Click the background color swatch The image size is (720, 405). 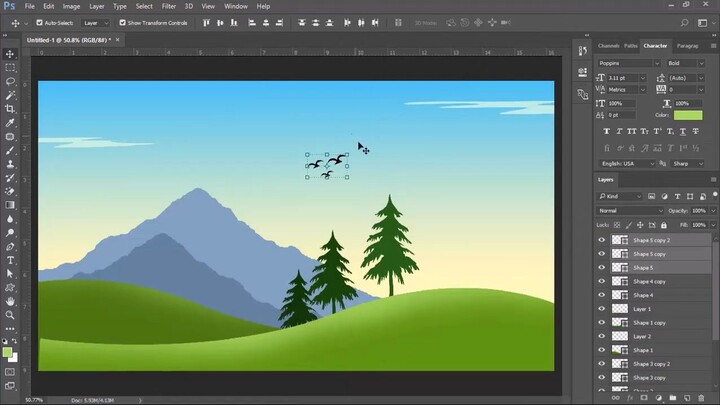click(x=14, y=359)
